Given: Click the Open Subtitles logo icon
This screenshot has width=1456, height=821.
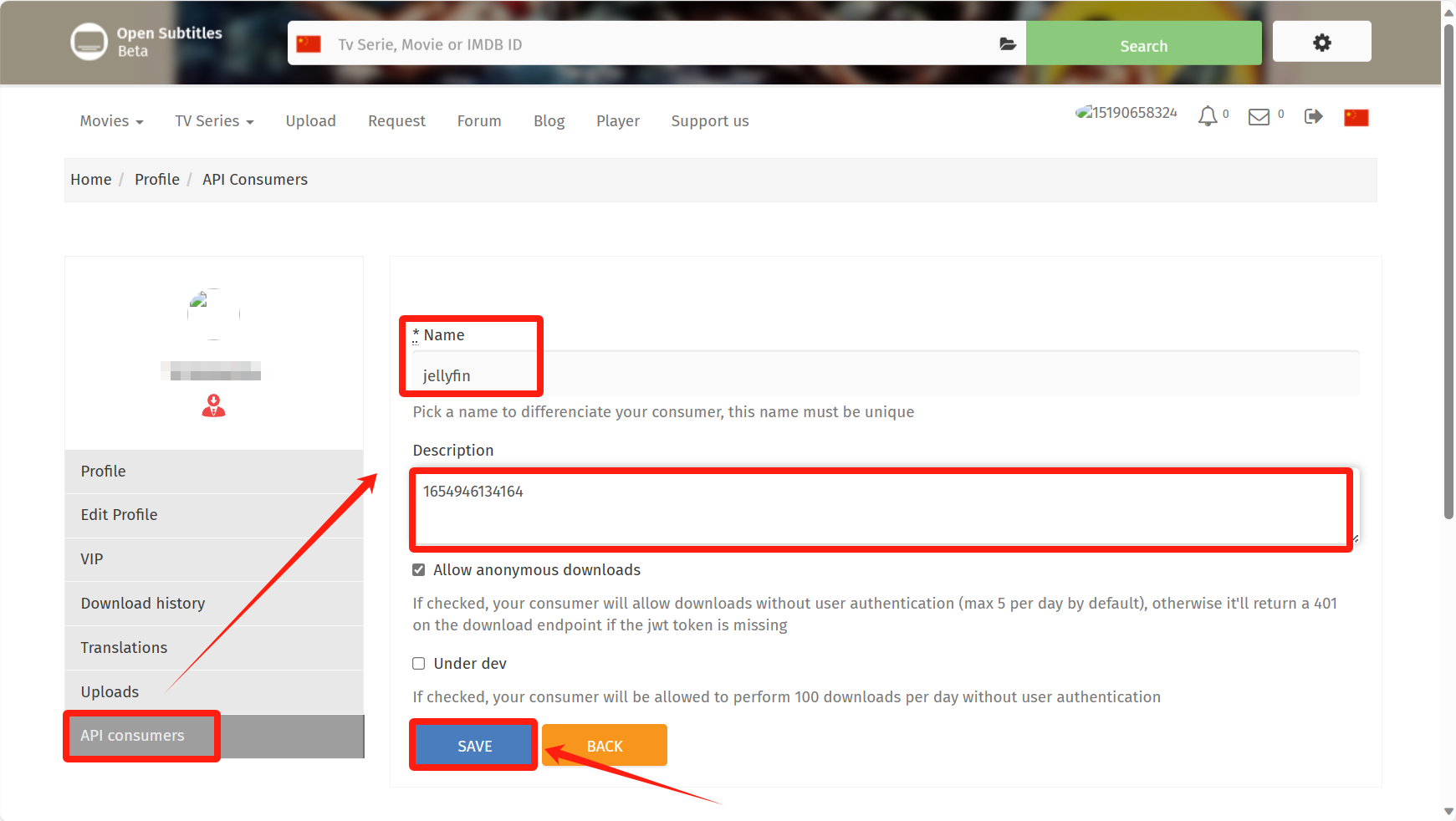Looking at the screenshot, I should (89, 42).
